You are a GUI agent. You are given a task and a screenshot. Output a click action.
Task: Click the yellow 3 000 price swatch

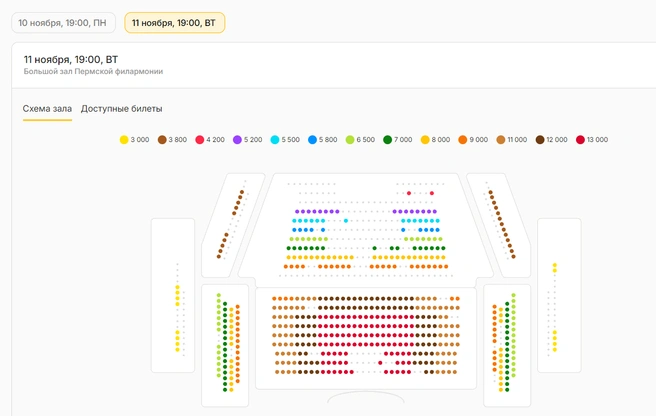point(124,140)
